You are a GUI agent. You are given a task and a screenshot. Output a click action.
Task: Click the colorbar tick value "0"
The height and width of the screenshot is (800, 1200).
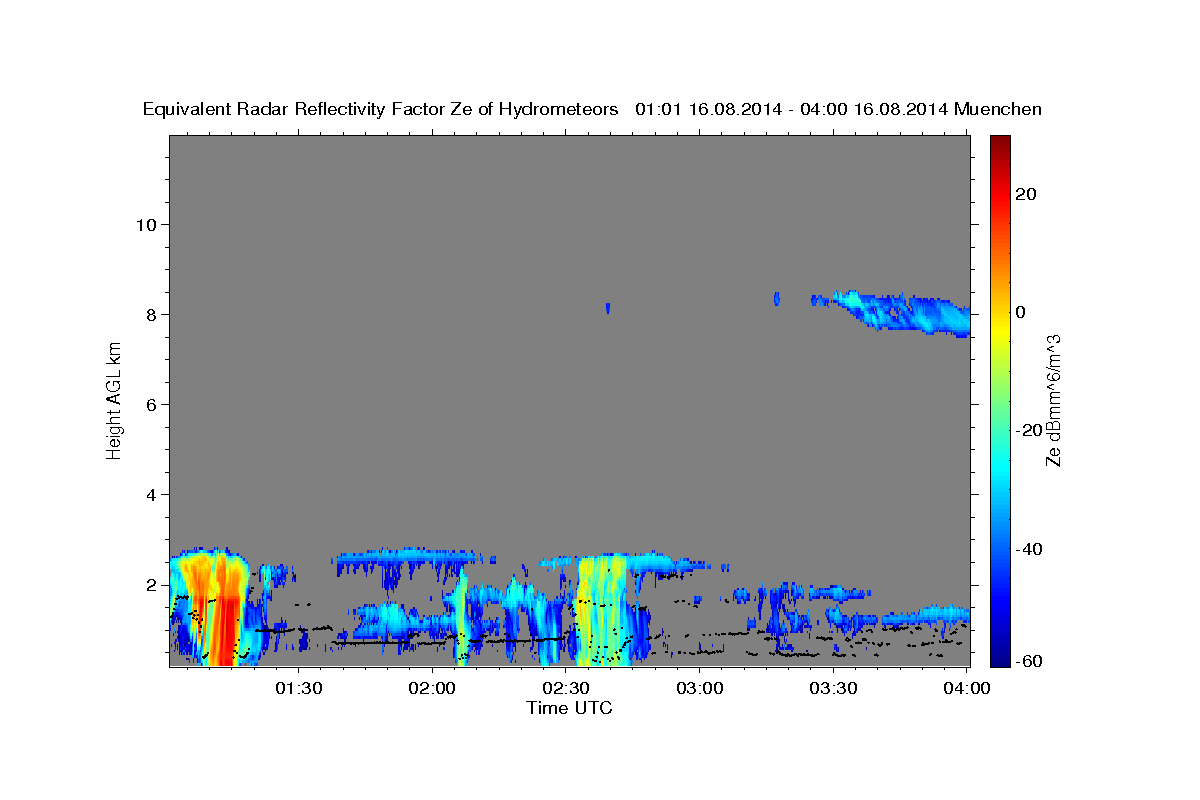[1021, 312]
